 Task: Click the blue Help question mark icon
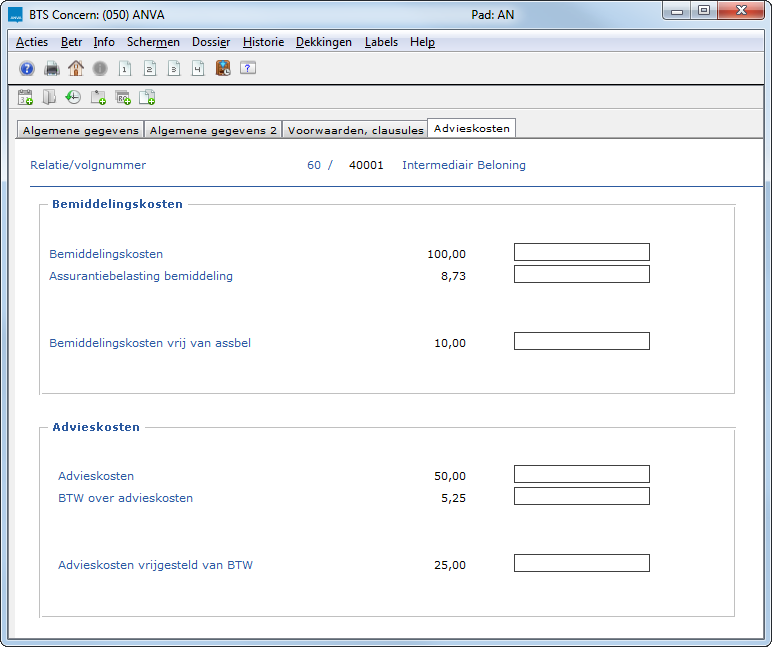(x=27, y=68)
